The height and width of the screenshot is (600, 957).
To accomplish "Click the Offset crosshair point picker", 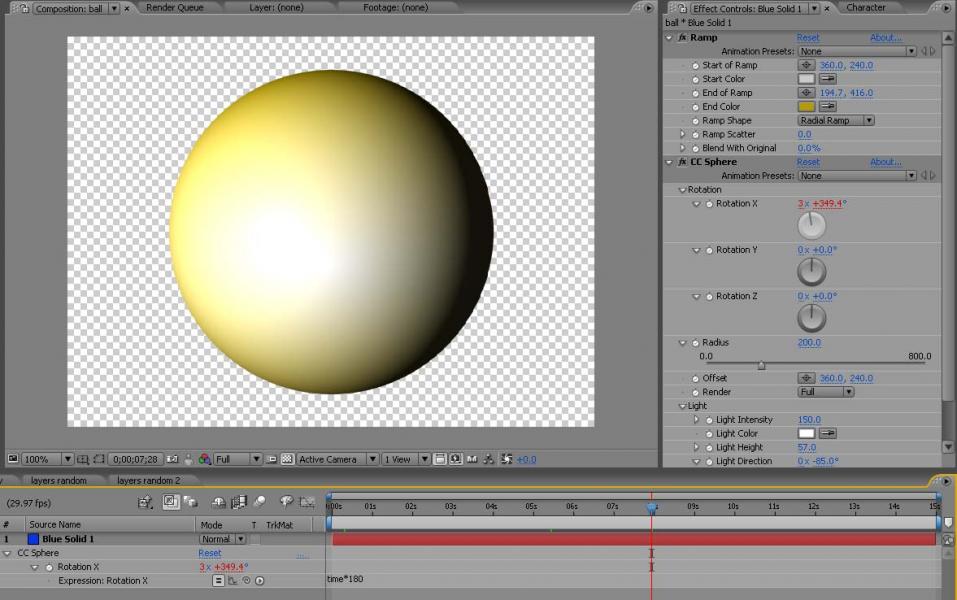I will click(x=806, y=379).
